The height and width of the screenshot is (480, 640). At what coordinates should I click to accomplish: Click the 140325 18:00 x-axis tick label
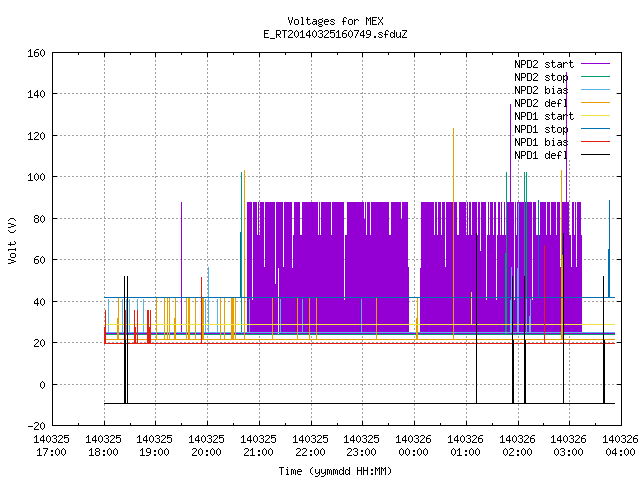[x=103, y=446]
